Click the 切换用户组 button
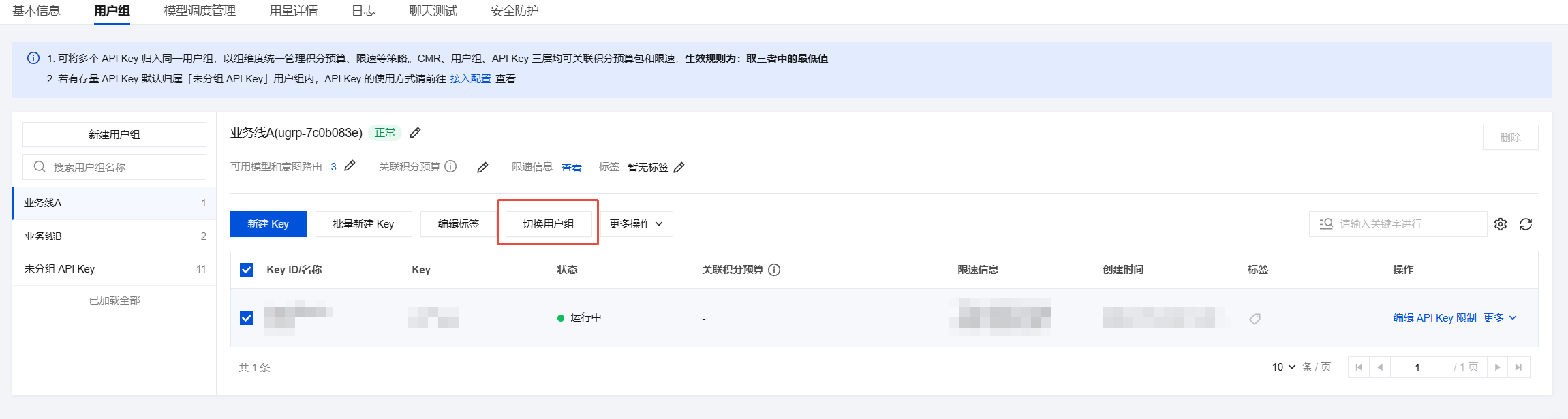 tap(549, 224)
